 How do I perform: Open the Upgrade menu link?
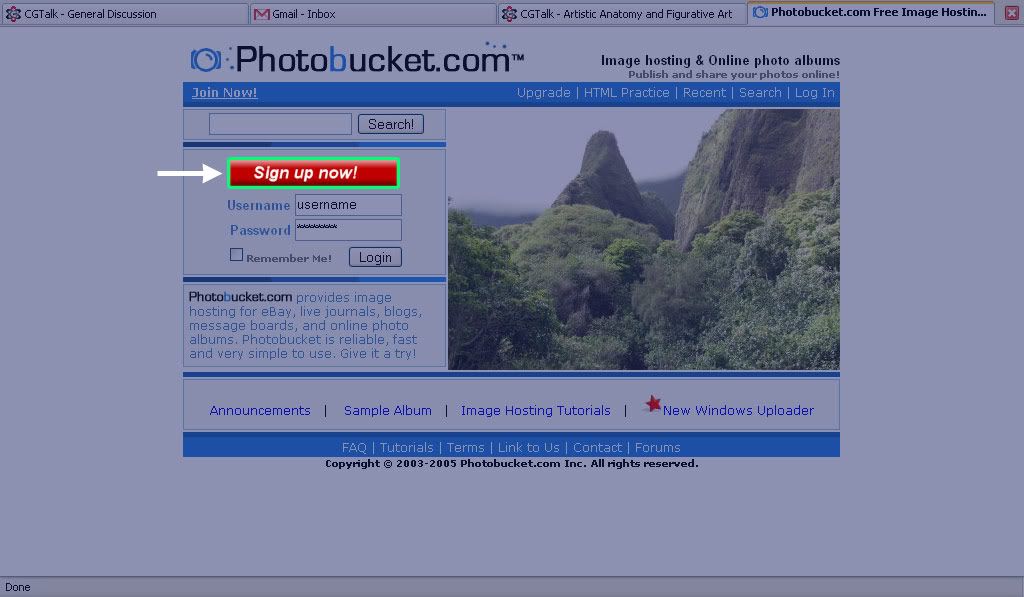pos(543,93)
